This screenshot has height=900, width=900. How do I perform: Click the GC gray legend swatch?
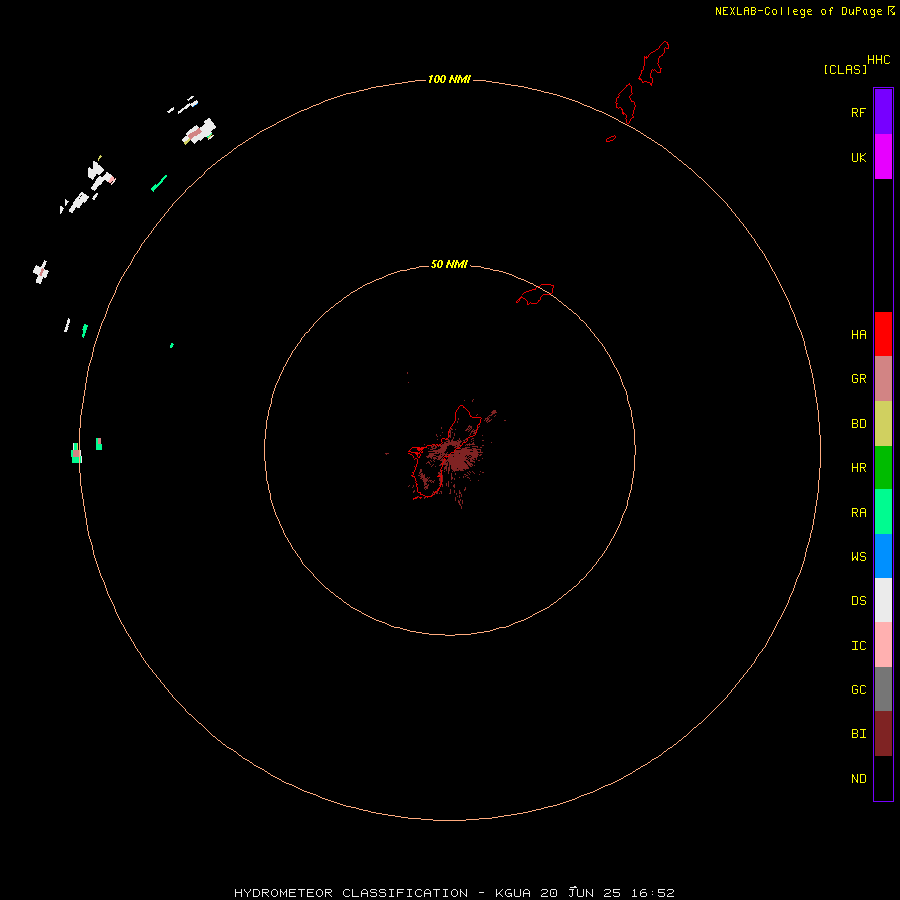(x=883, y=689)
